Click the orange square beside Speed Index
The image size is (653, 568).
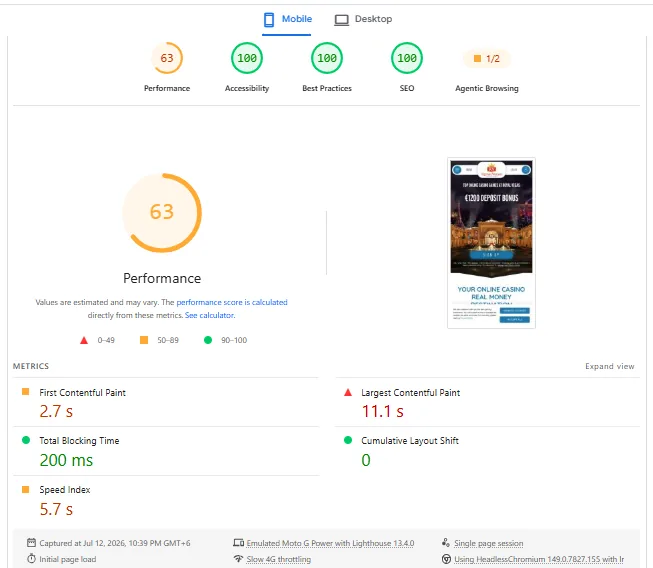coord(25,489)
